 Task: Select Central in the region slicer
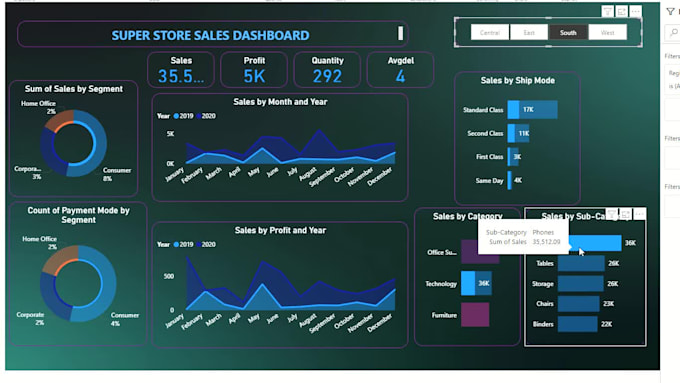point(490,33)
